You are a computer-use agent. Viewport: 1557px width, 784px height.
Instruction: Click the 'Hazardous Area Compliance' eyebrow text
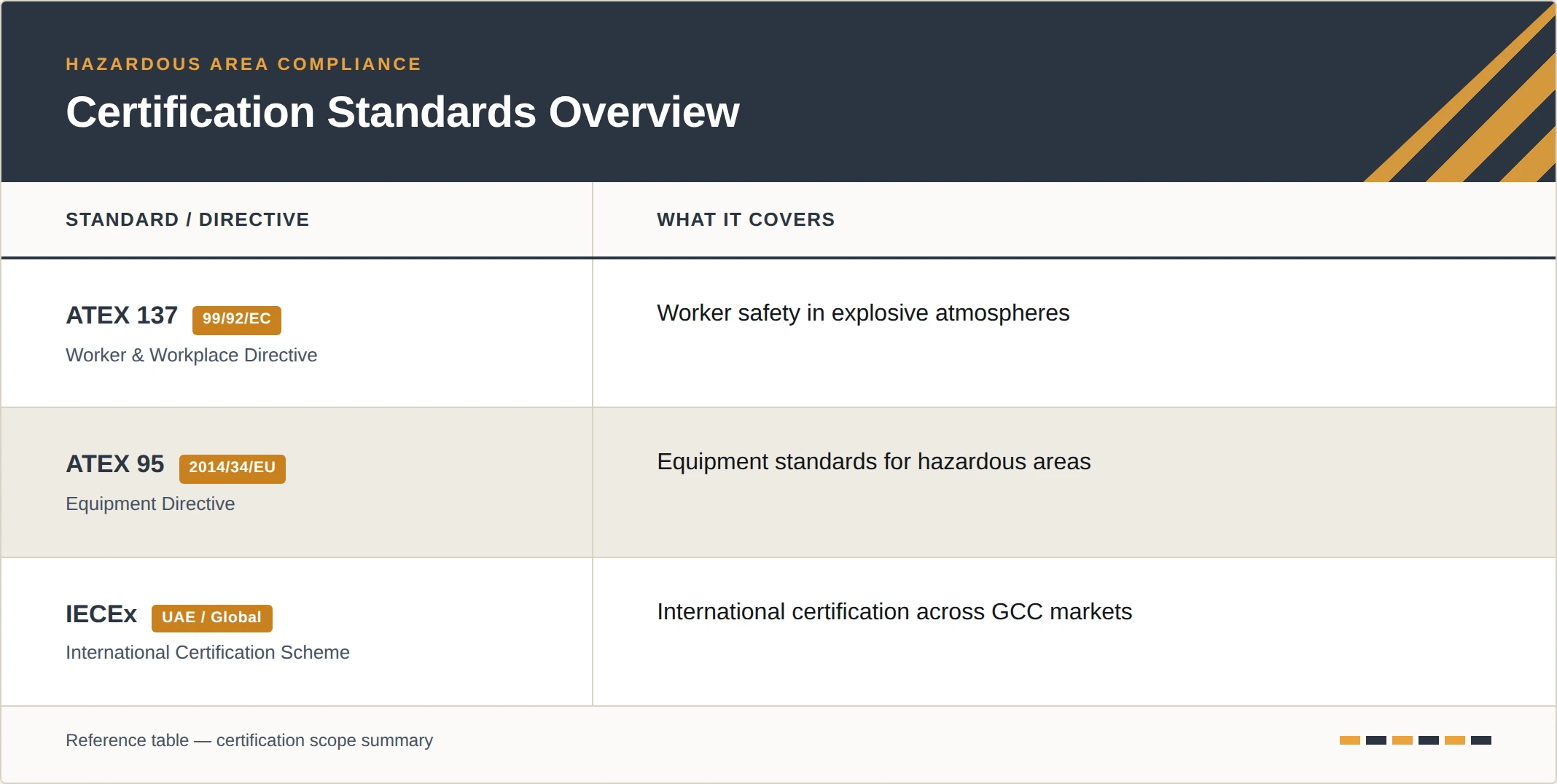coord(243,64)
